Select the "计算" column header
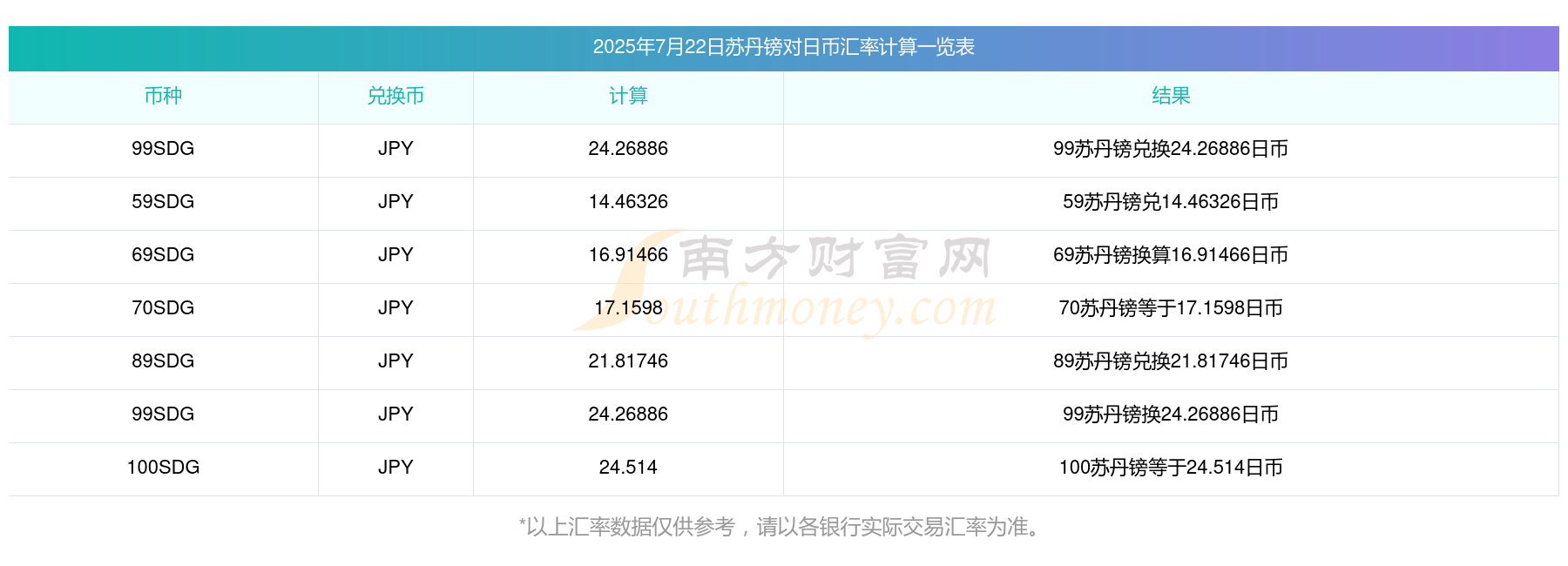Viewport: 1568px width, 566px height. (x=628, y=96)
